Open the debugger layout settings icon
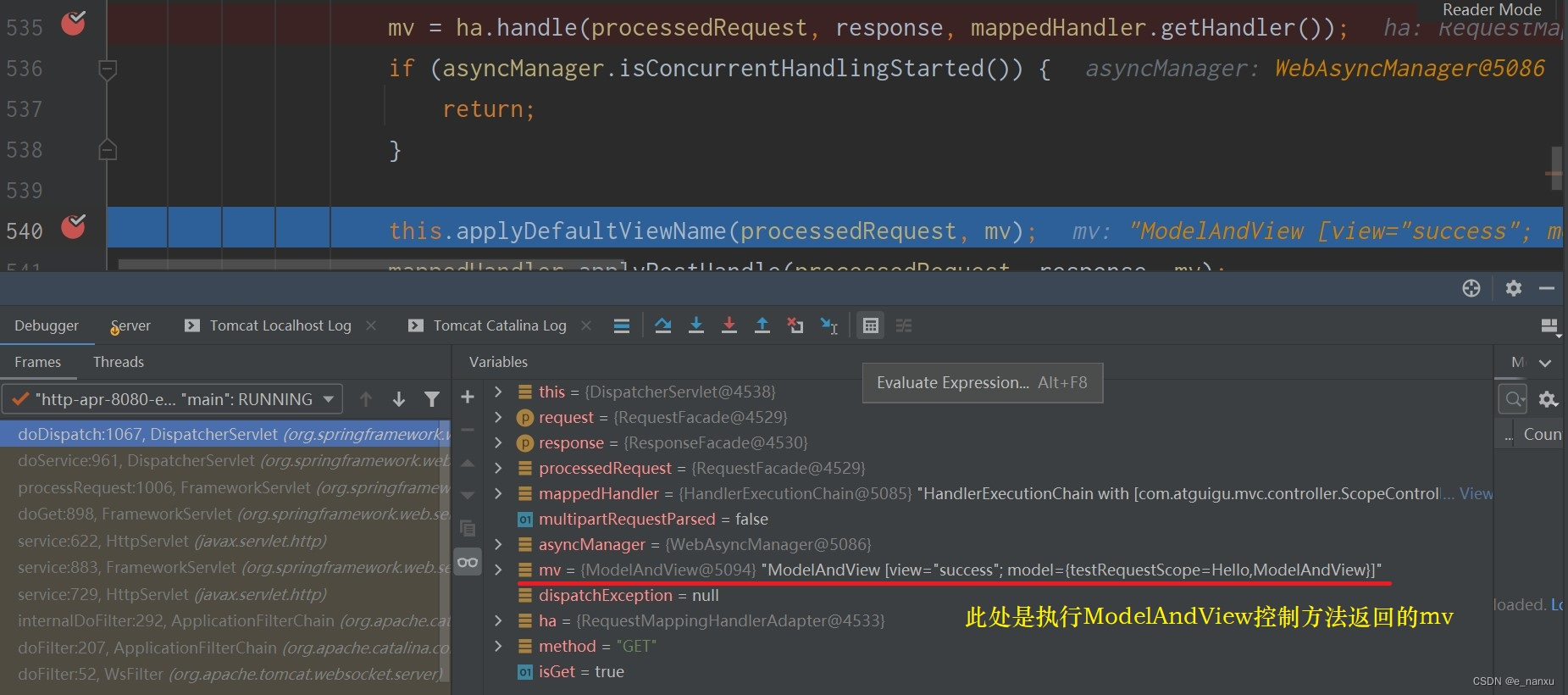This screenshot has height=695, width=1568. click(x=1550, y=327)
